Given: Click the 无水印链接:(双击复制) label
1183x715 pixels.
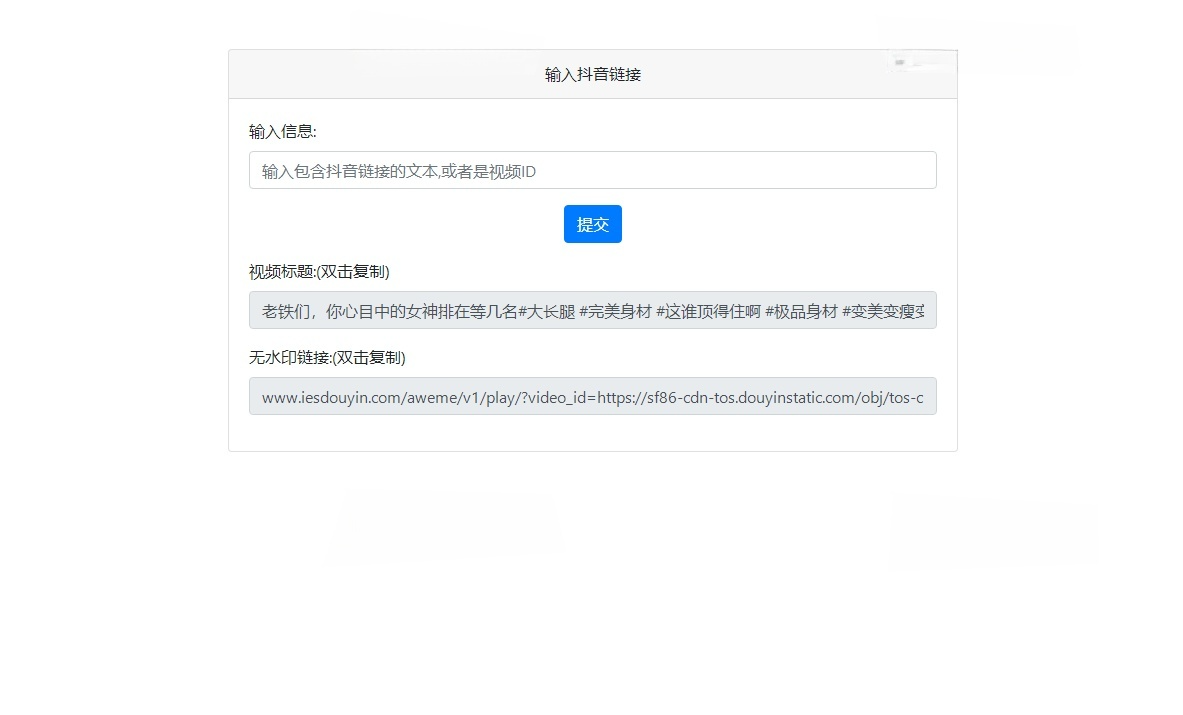Looking at the screenshot, I should (x=326, y=357).
